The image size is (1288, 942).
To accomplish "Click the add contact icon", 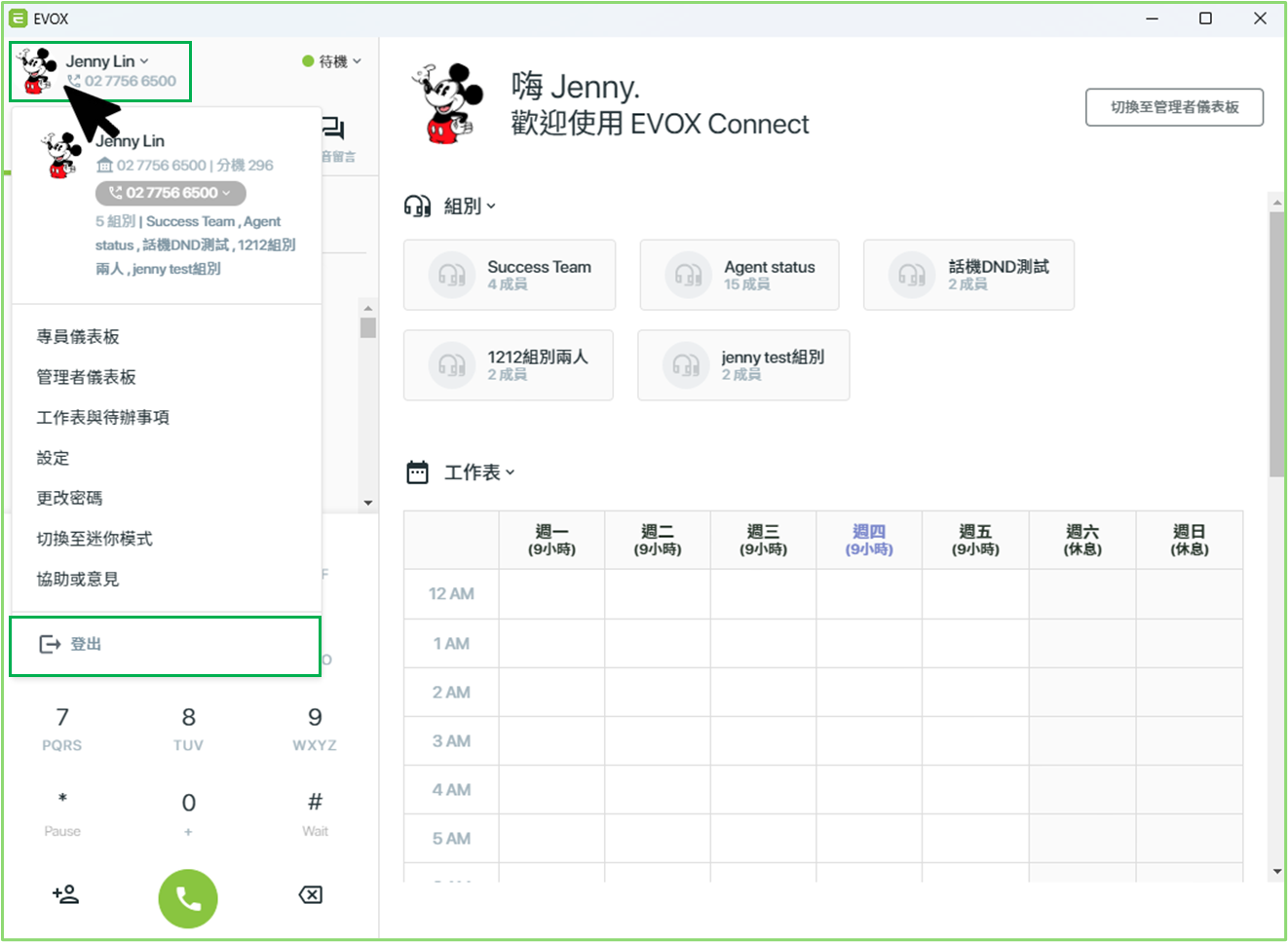I will tap(65, 894).
